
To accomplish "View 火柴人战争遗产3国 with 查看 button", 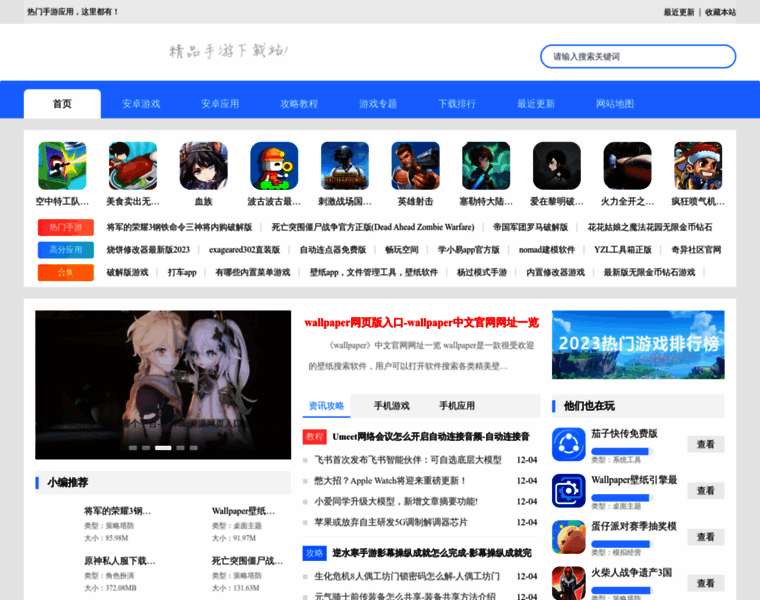I will 706,583.
